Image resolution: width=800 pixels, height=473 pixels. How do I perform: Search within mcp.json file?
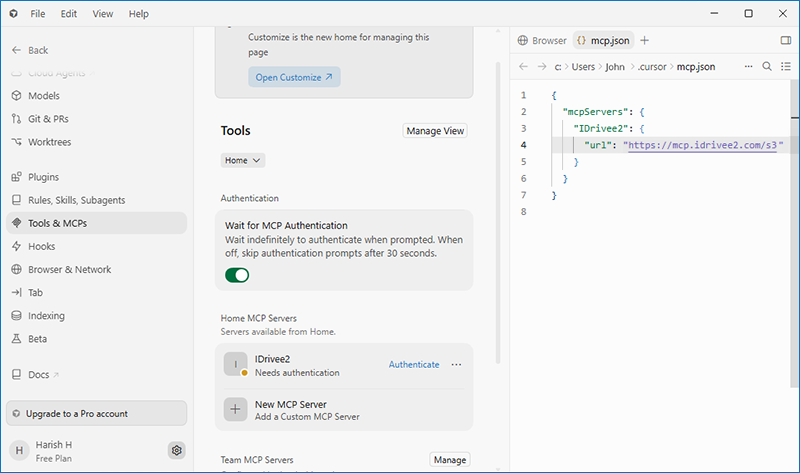tap(767, 66)
